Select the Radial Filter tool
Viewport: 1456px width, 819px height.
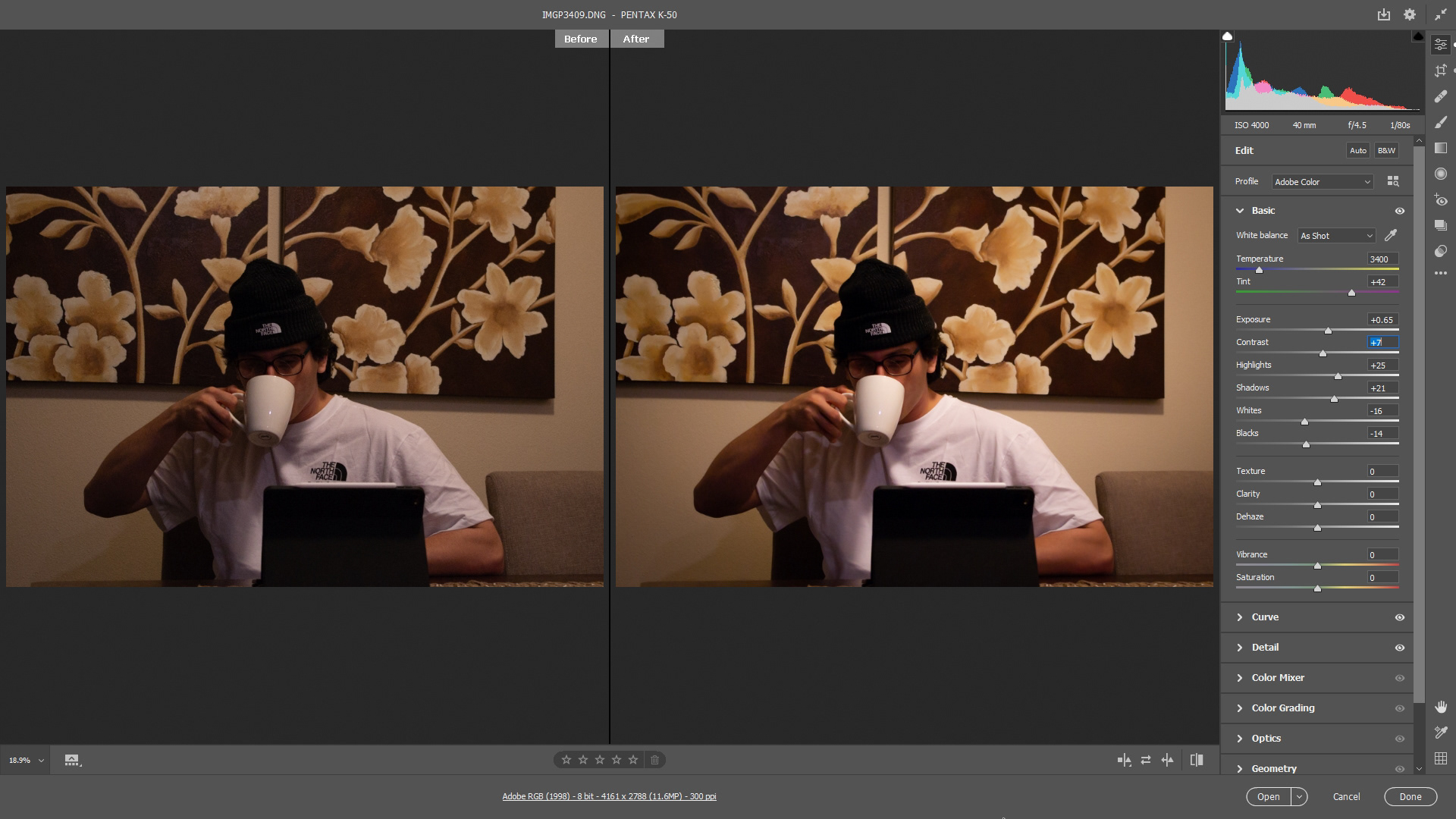(1441, 174)
